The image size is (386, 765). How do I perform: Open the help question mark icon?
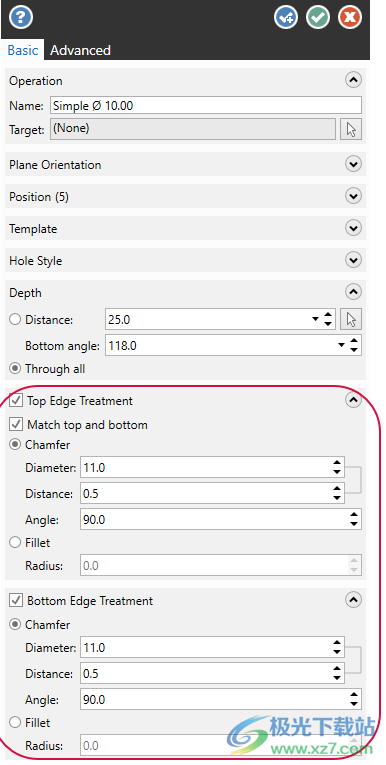coord(21,18)
